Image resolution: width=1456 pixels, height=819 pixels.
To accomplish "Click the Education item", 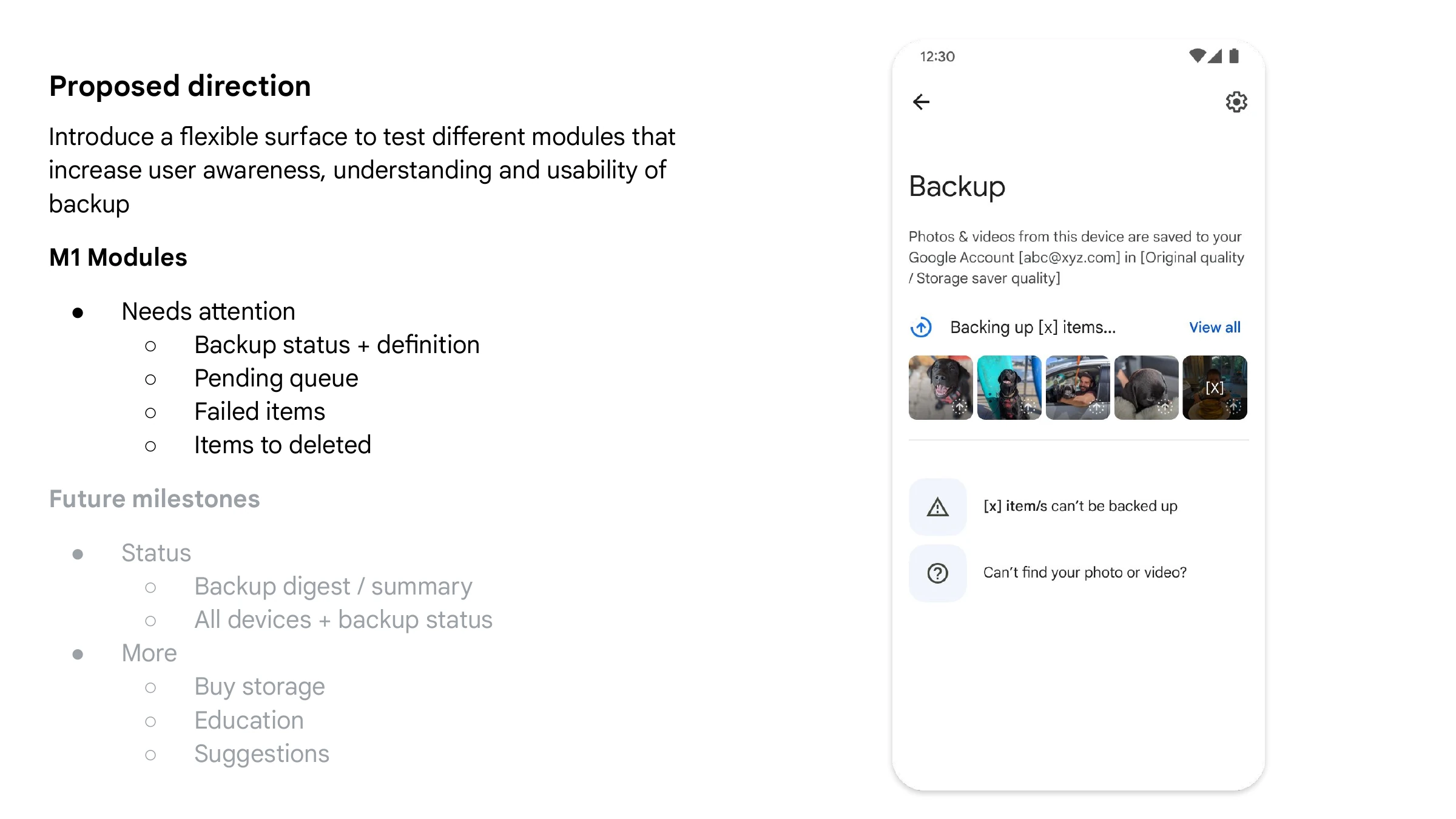I will 249,720.
